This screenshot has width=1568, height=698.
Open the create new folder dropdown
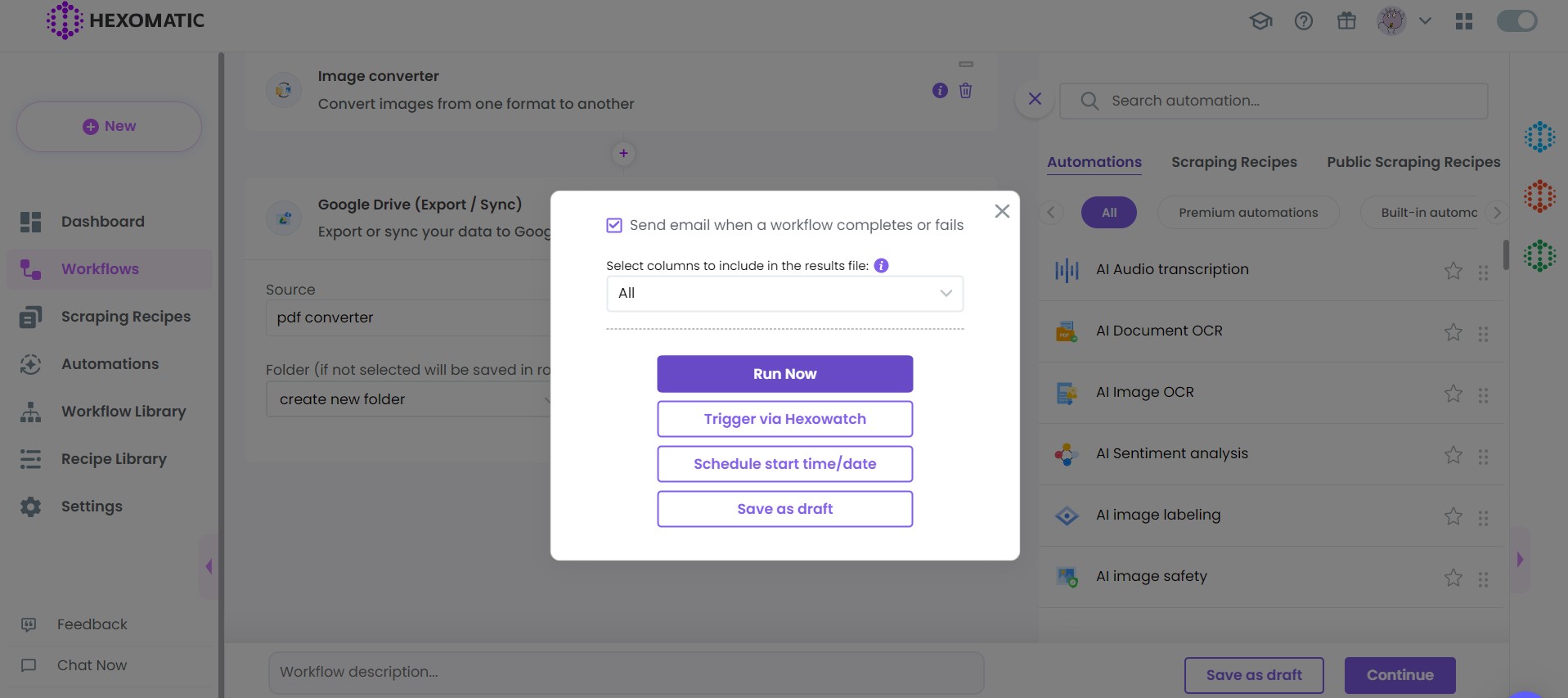409,399
